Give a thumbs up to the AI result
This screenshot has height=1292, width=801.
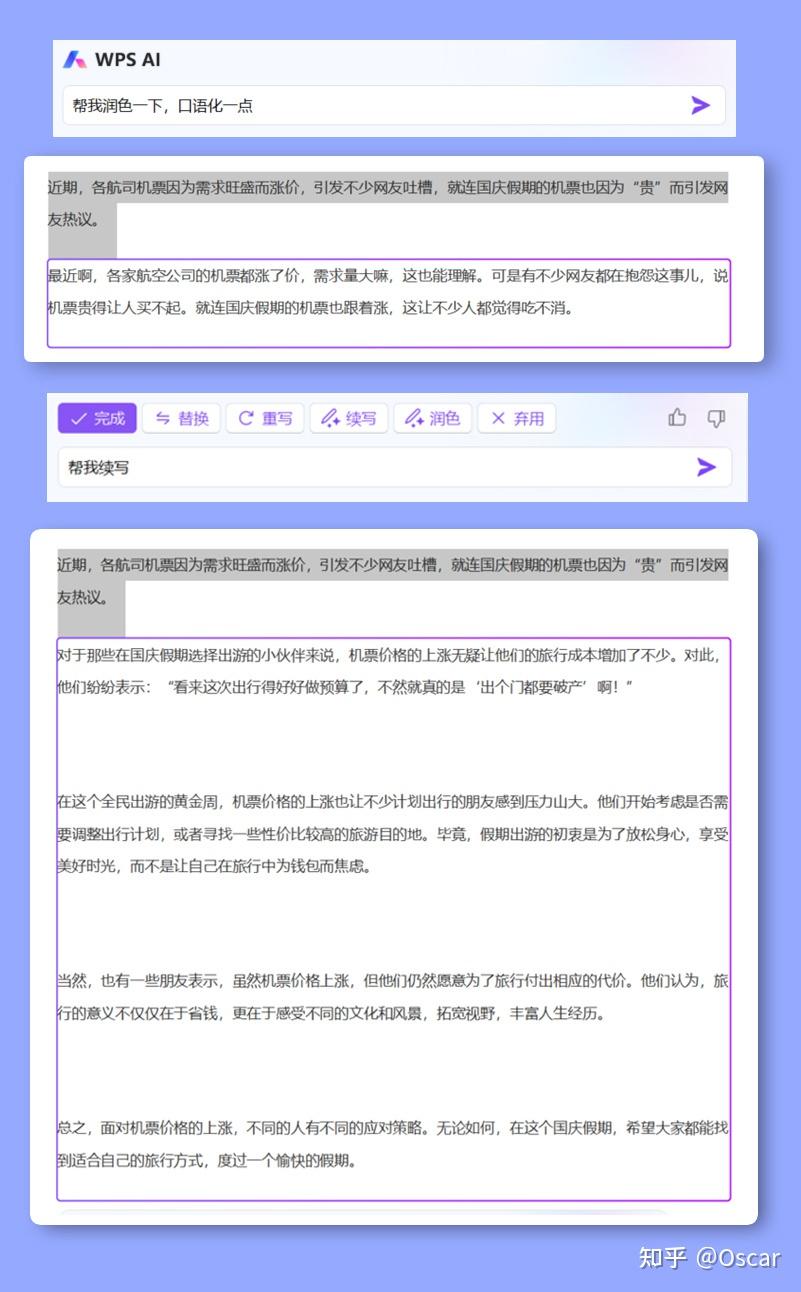pyautogui.click(x=677, y=418)
